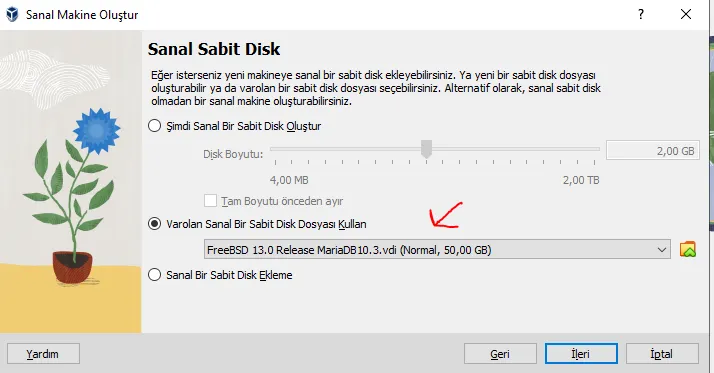Open the FreeBSD 13.0 disk file dropdown
Screen dimensions: 714x373
pyautogui.click(x=437, y=250)
